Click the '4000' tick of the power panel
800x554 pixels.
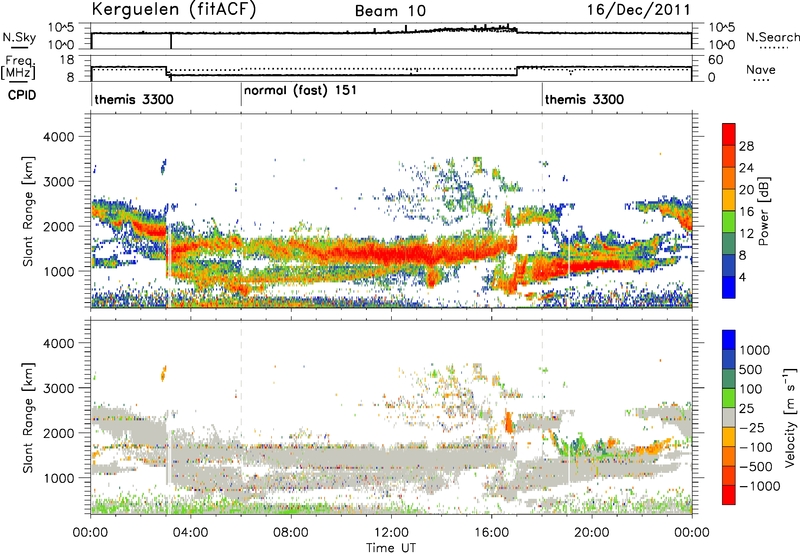tap(58, 137)
